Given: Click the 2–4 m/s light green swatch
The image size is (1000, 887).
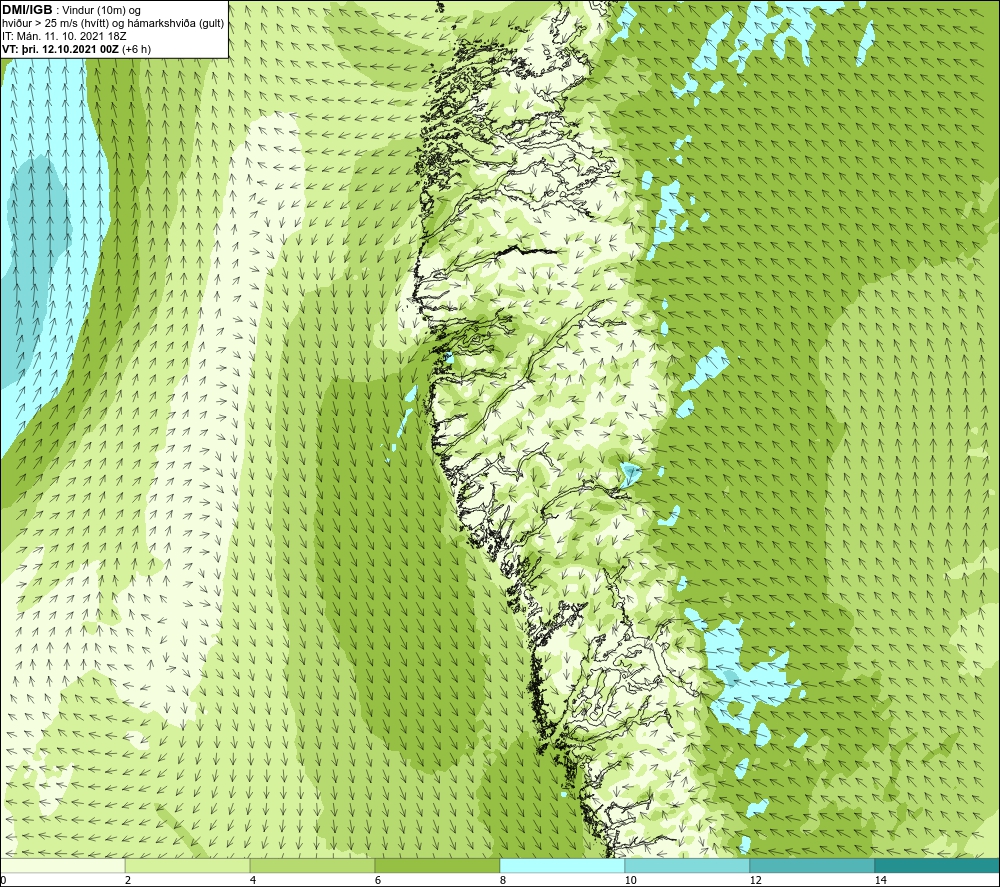Looking at the screenshot, I should point(188,865).
